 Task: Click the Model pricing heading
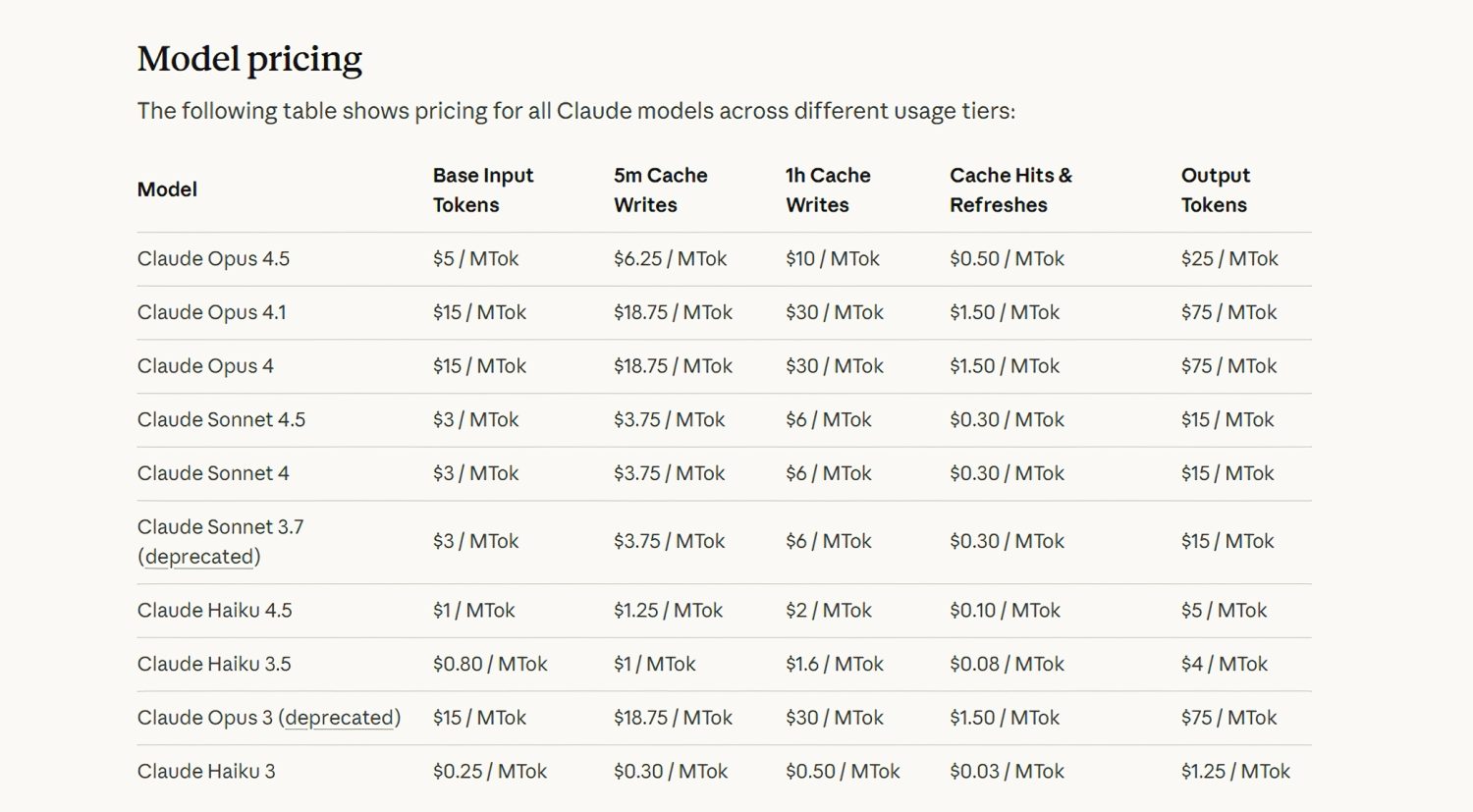tap(249, 59)
